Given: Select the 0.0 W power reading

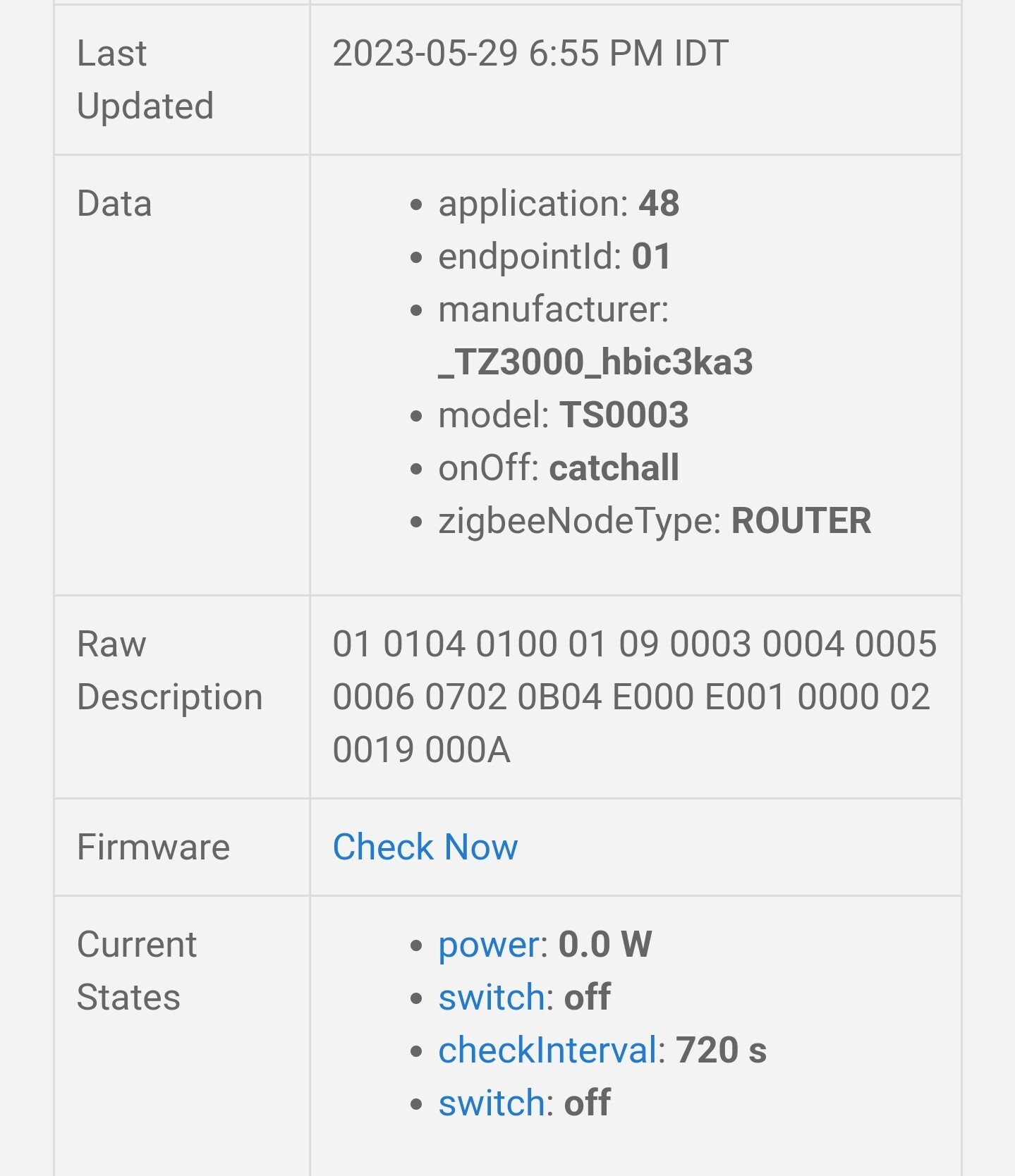Looking at the screenshot, I should tap(605, 945).
